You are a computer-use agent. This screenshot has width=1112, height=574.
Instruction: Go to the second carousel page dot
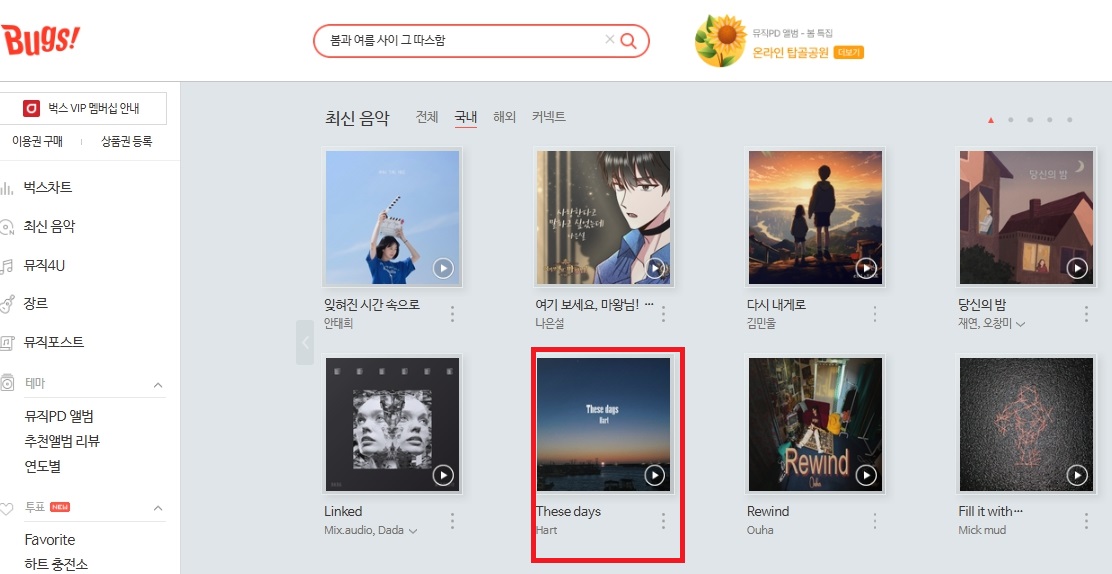1011,120
